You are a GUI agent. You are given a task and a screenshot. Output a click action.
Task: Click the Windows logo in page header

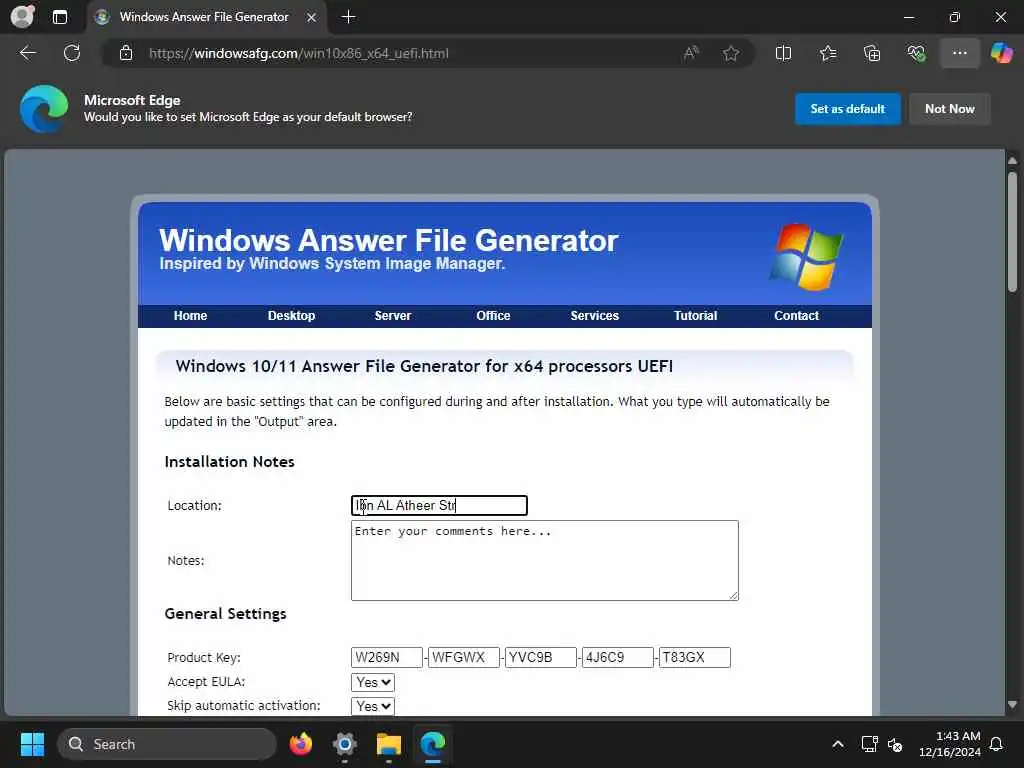coord(807,256)
